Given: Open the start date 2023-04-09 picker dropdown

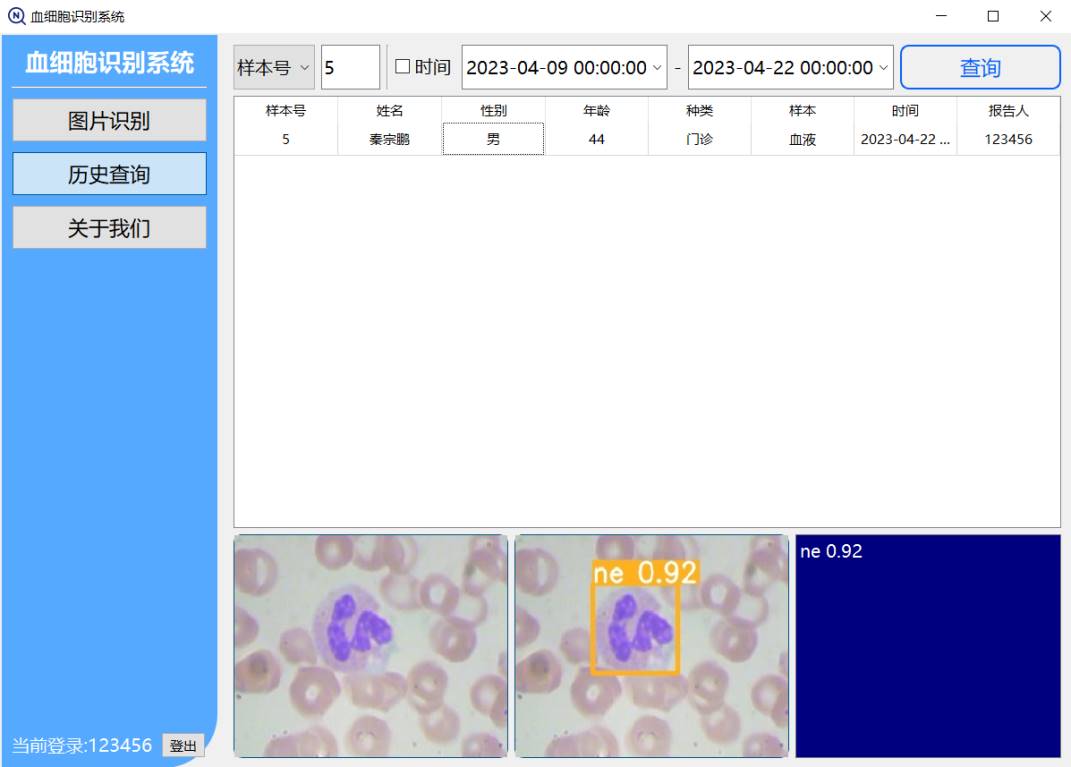Looking at the screenshot, I should [x=657, y=67].
